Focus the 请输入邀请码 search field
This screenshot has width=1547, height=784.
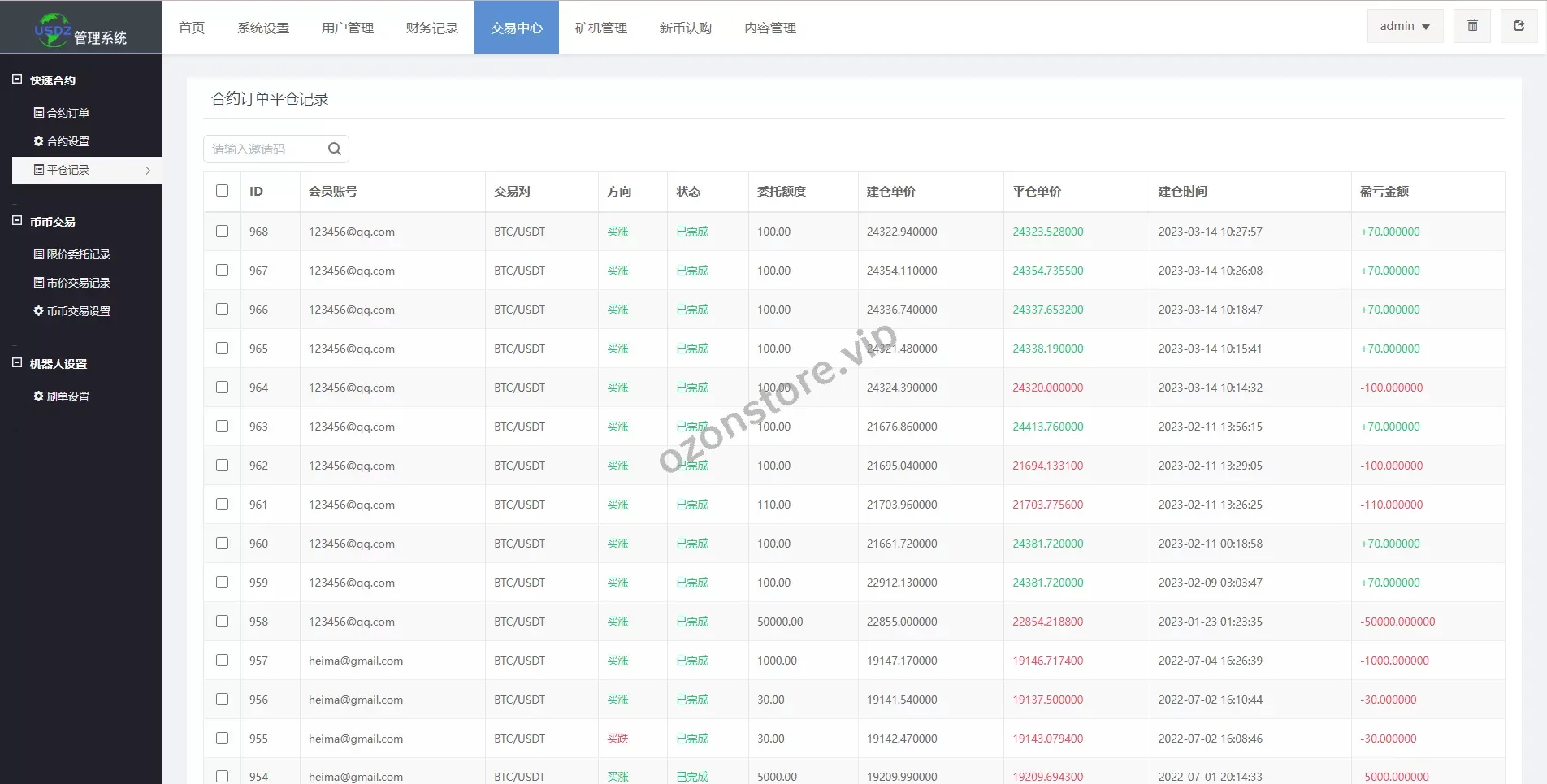click(x=264, y=149)
